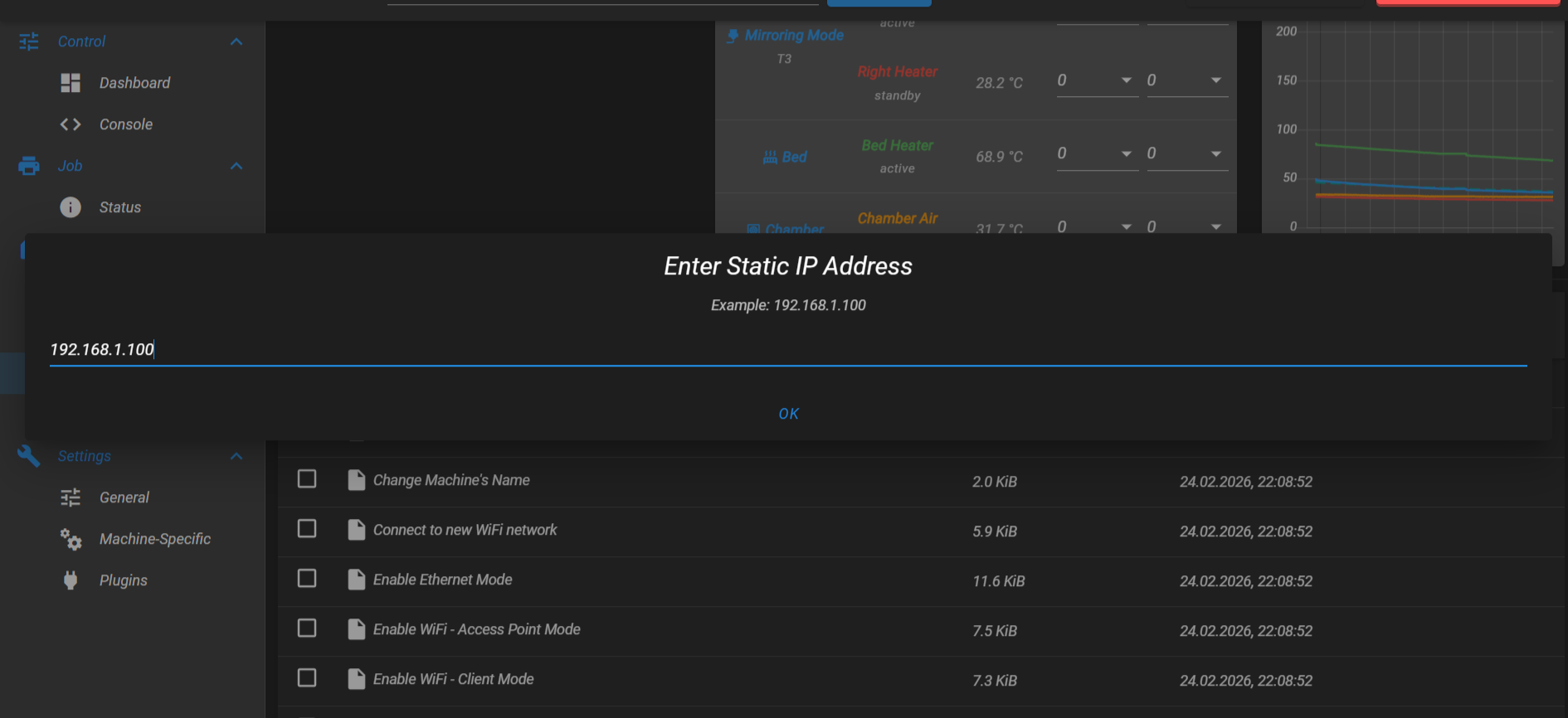Click the 11.6 KiB file size cell
The image size is (1568, 718).
[x=999, y=581]
